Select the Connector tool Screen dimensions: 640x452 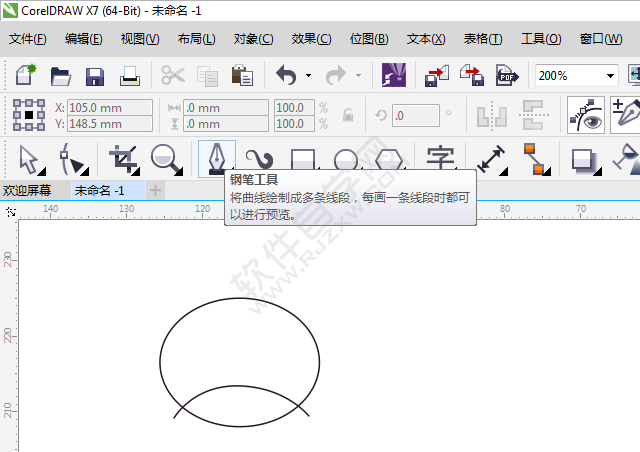(x=534, y=159)
